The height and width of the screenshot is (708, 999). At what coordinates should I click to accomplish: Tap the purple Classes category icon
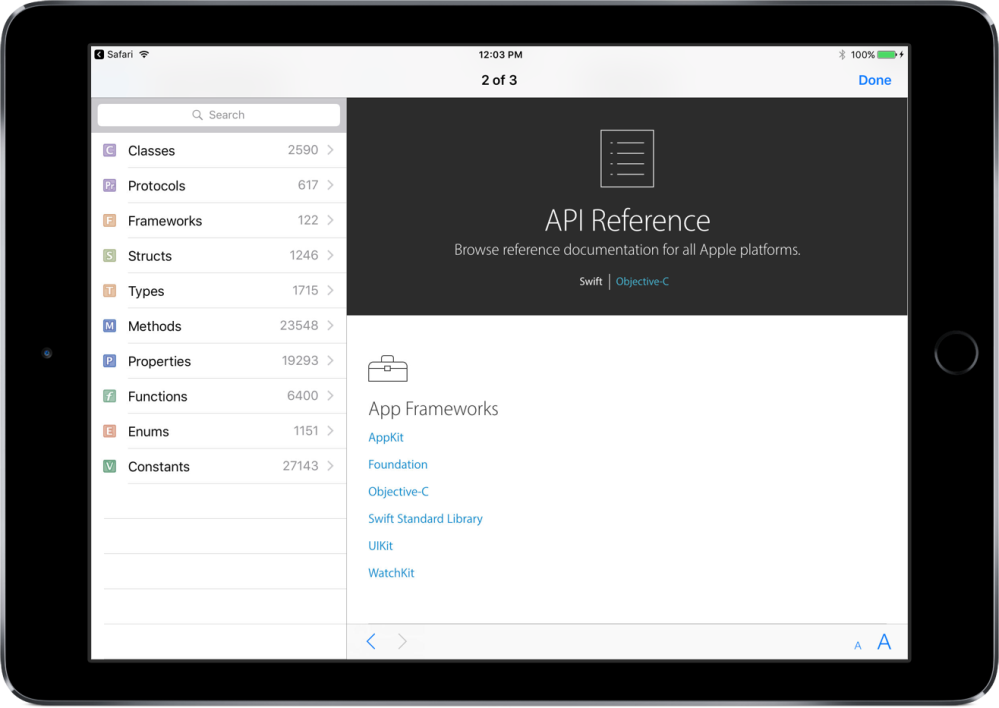[110, 151]
